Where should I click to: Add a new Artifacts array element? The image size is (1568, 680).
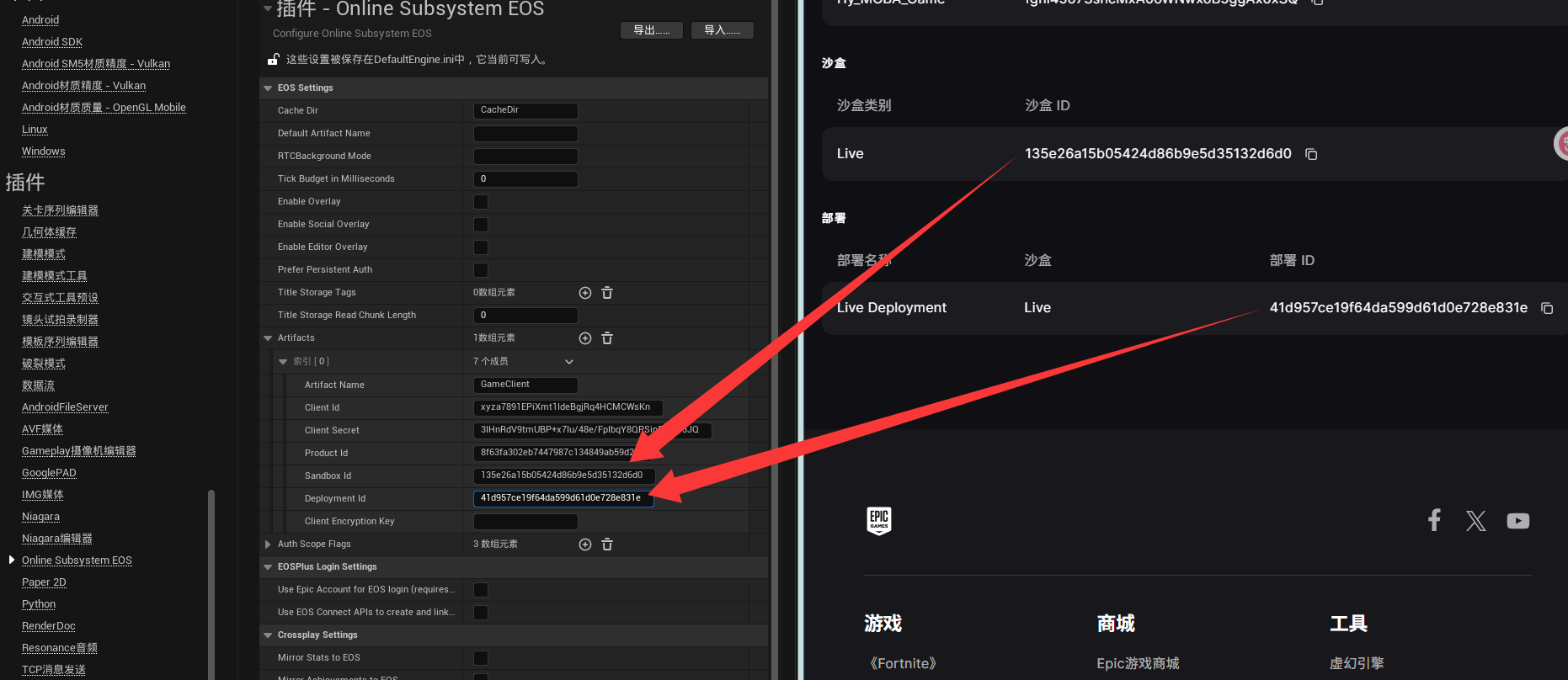[585, 338]
